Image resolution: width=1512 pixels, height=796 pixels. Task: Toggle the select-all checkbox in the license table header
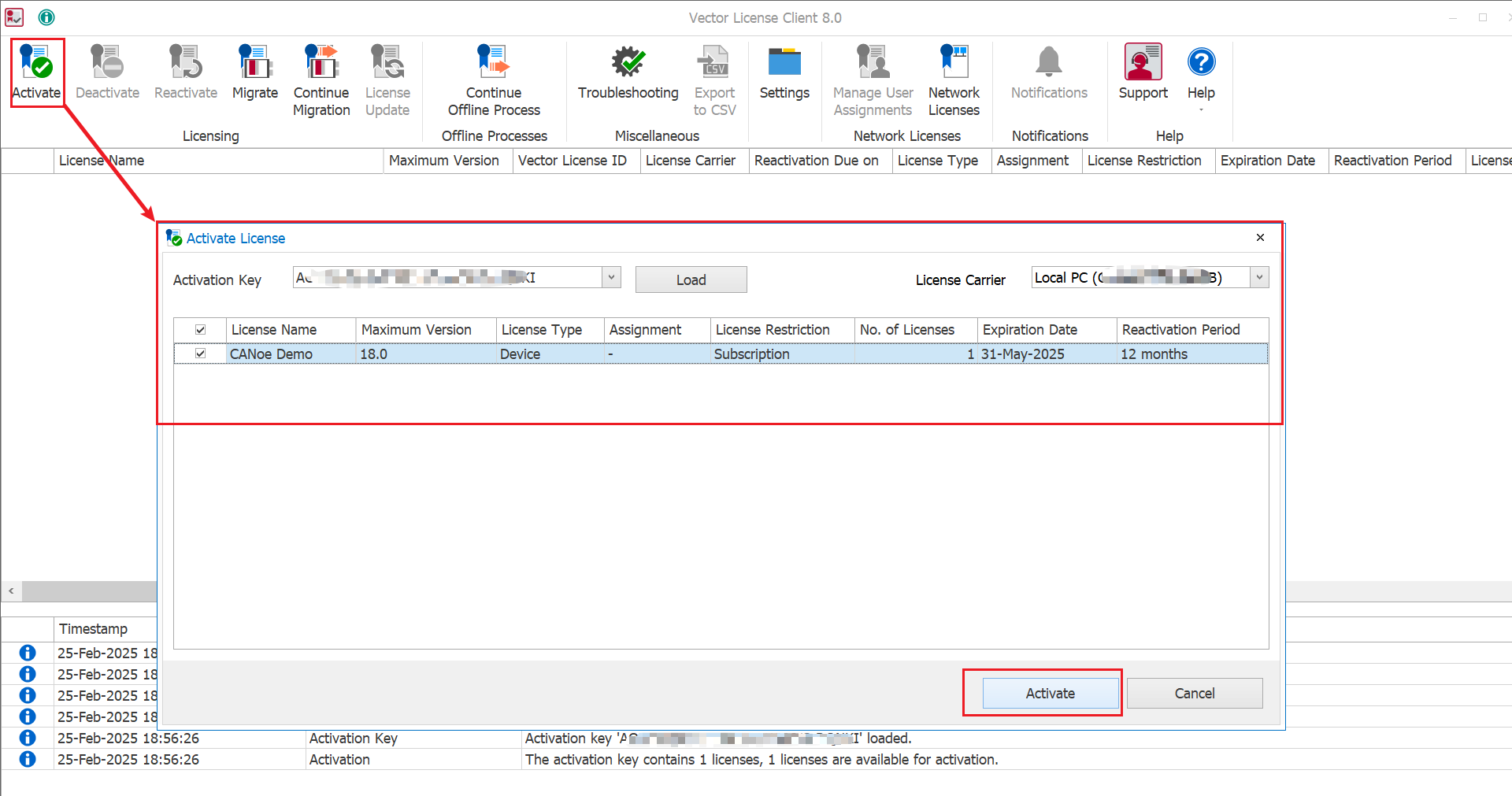(x=201, y=330)
